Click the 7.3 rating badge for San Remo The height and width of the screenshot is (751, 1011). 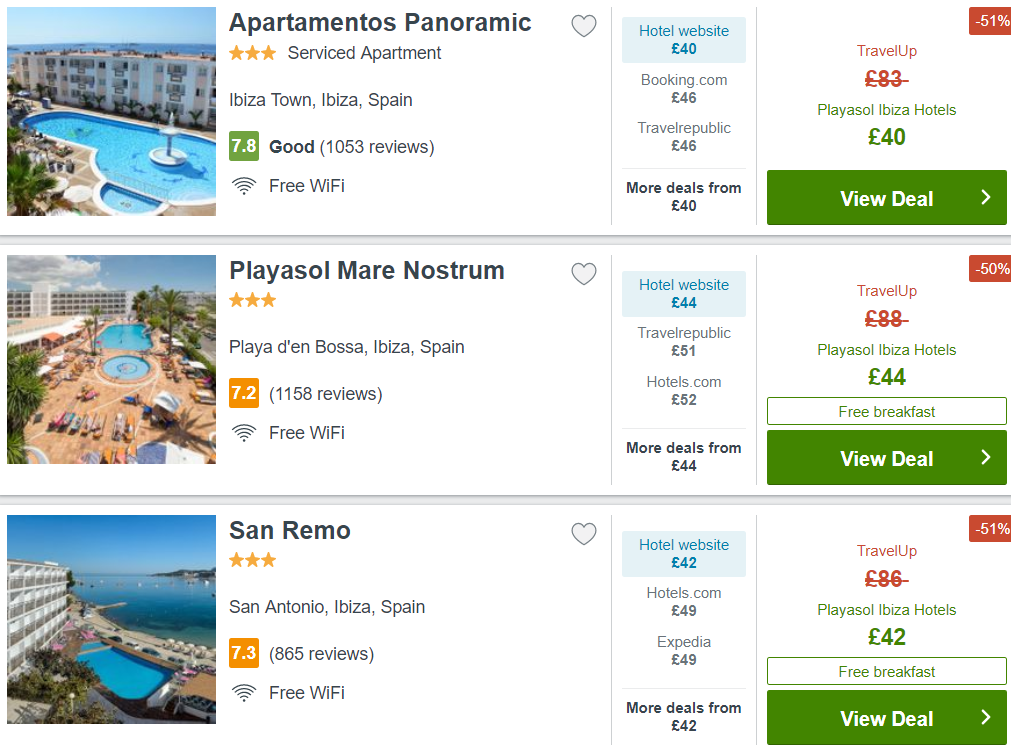click(244, 653)
